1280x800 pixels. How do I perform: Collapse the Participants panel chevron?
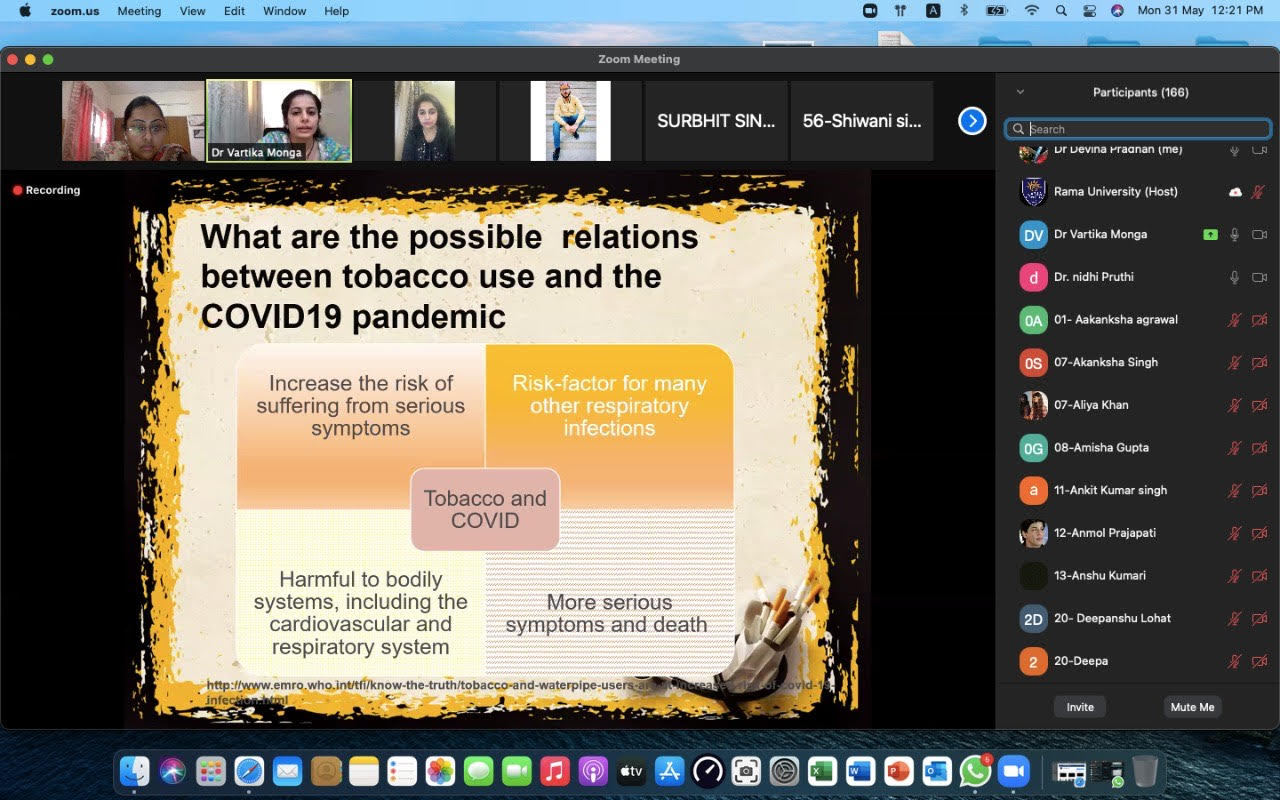coord(1020,92)
